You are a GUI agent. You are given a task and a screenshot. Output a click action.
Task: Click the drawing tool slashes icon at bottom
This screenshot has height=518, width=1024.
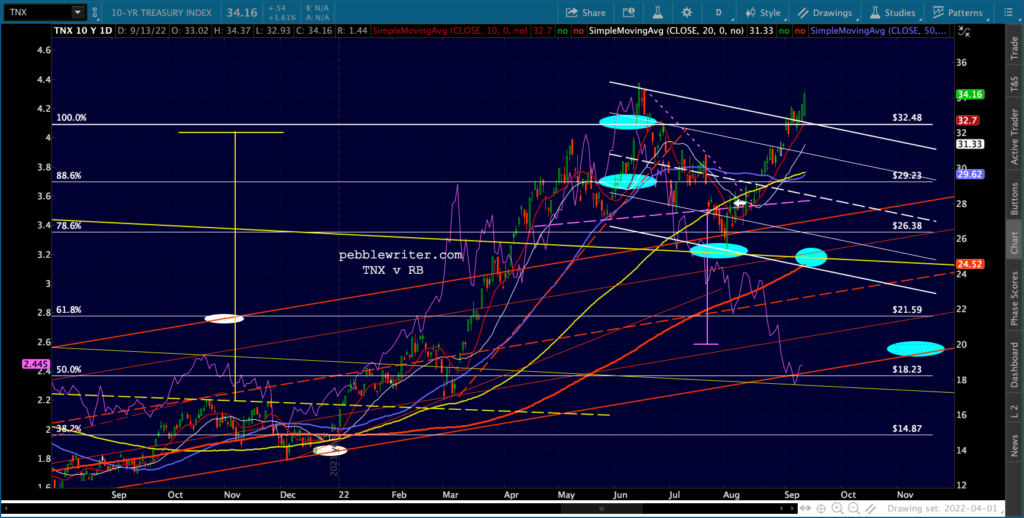pos(869,508)
